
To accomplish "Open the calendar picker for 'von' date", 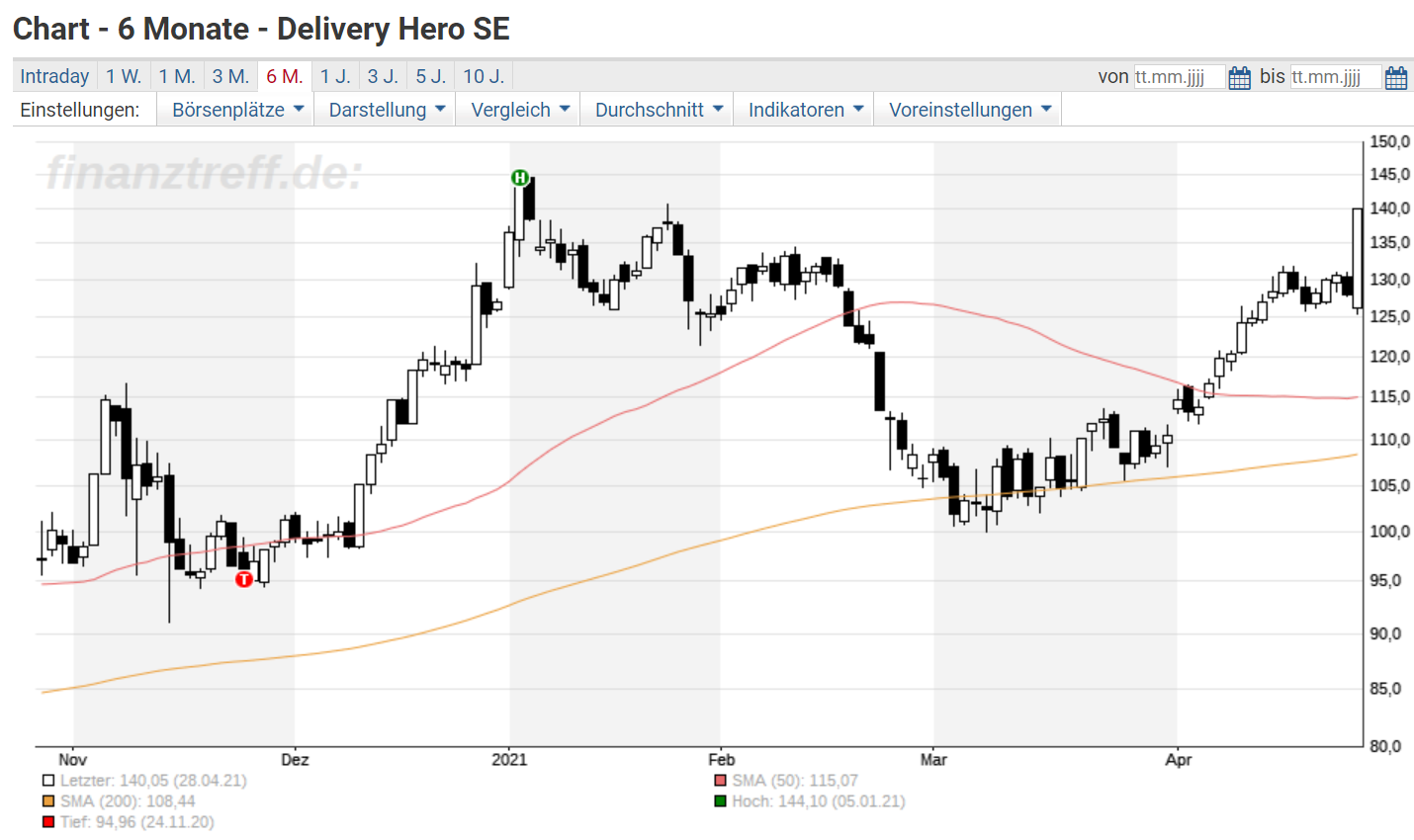I will [1239, 77].
